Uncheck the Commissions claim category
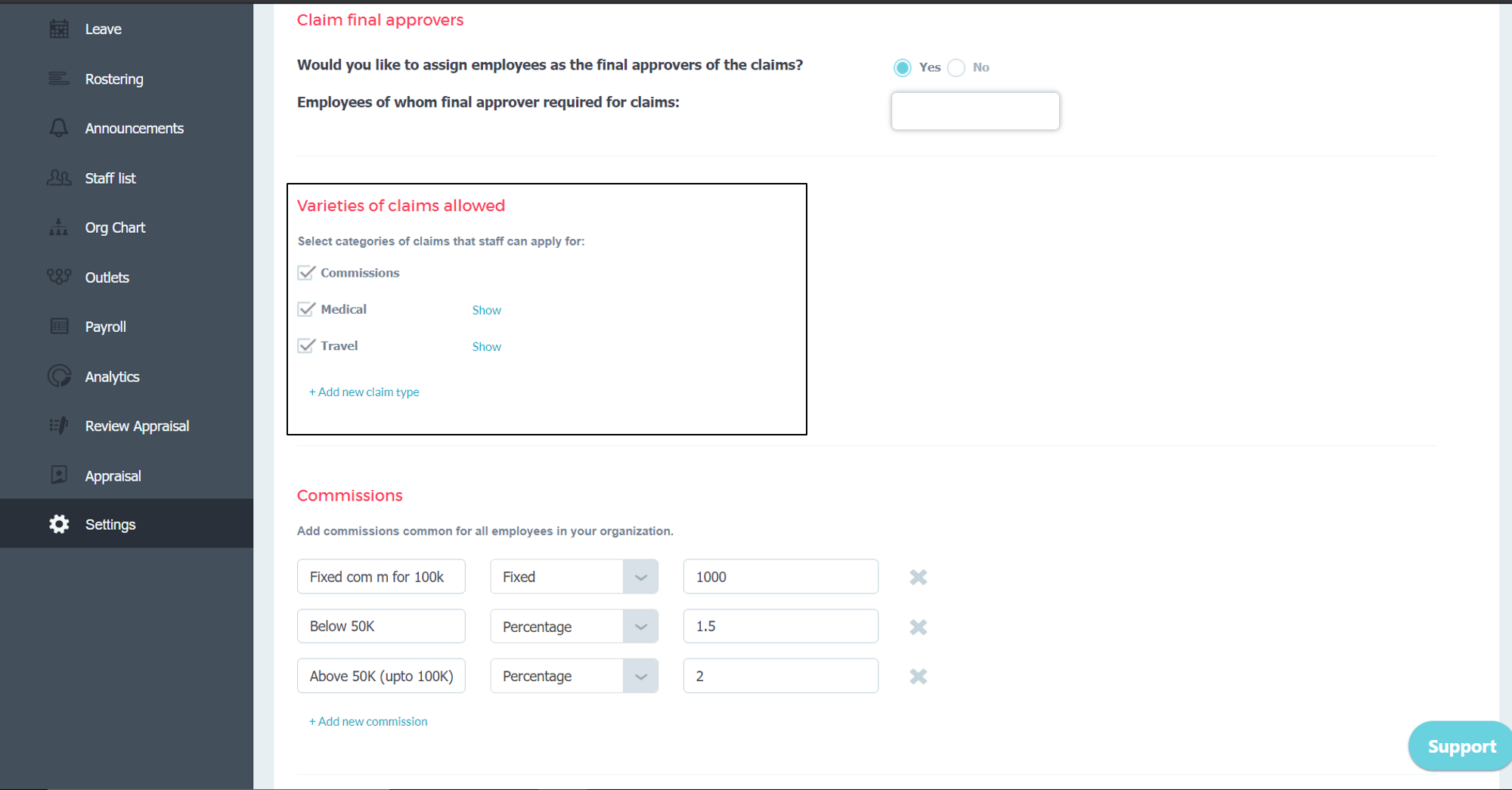This screenshot has height=790, width=1512. [x=306, y=273]
